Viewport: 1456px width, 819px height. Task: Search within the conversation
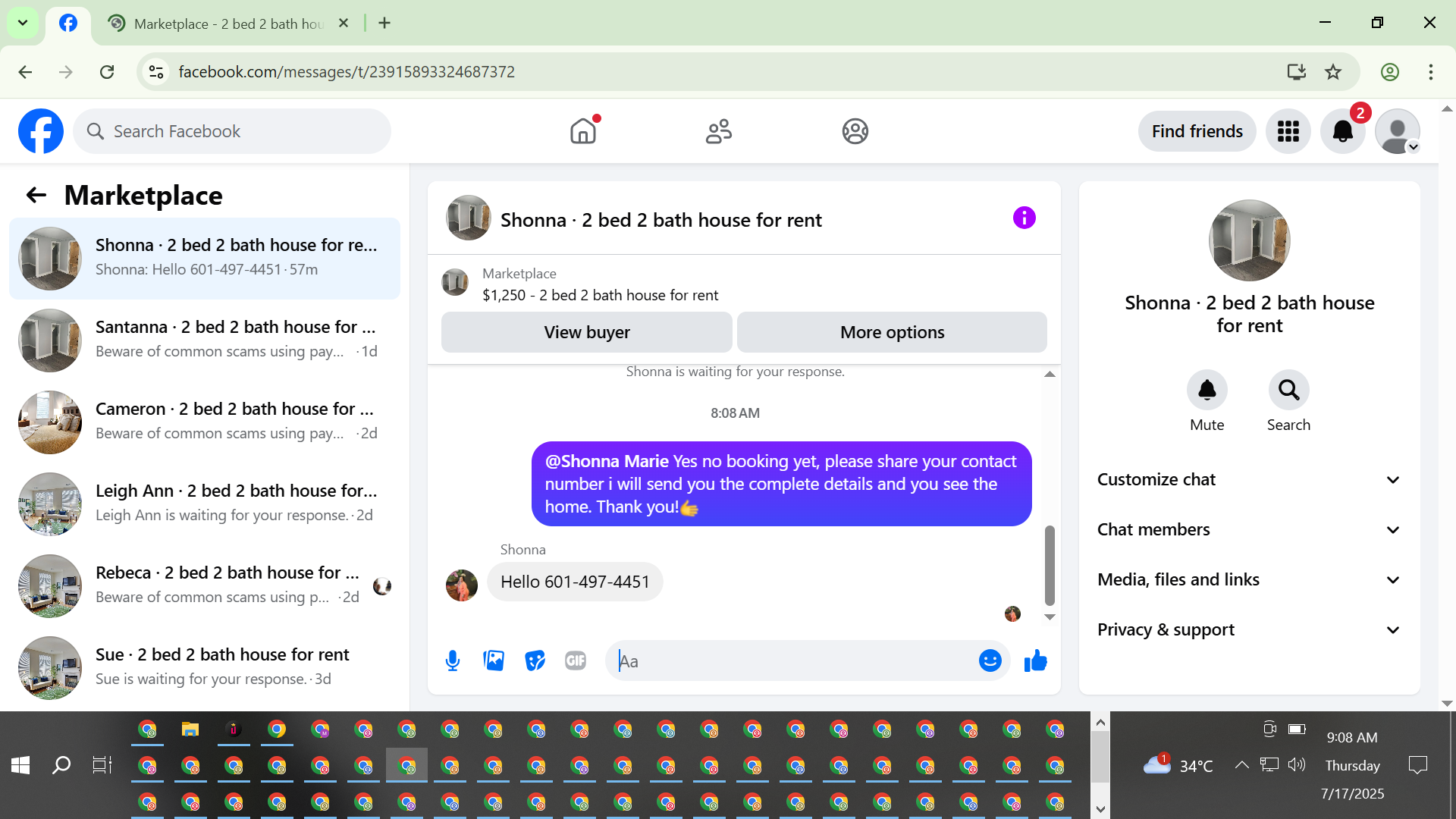click(x=1289, y=390)
